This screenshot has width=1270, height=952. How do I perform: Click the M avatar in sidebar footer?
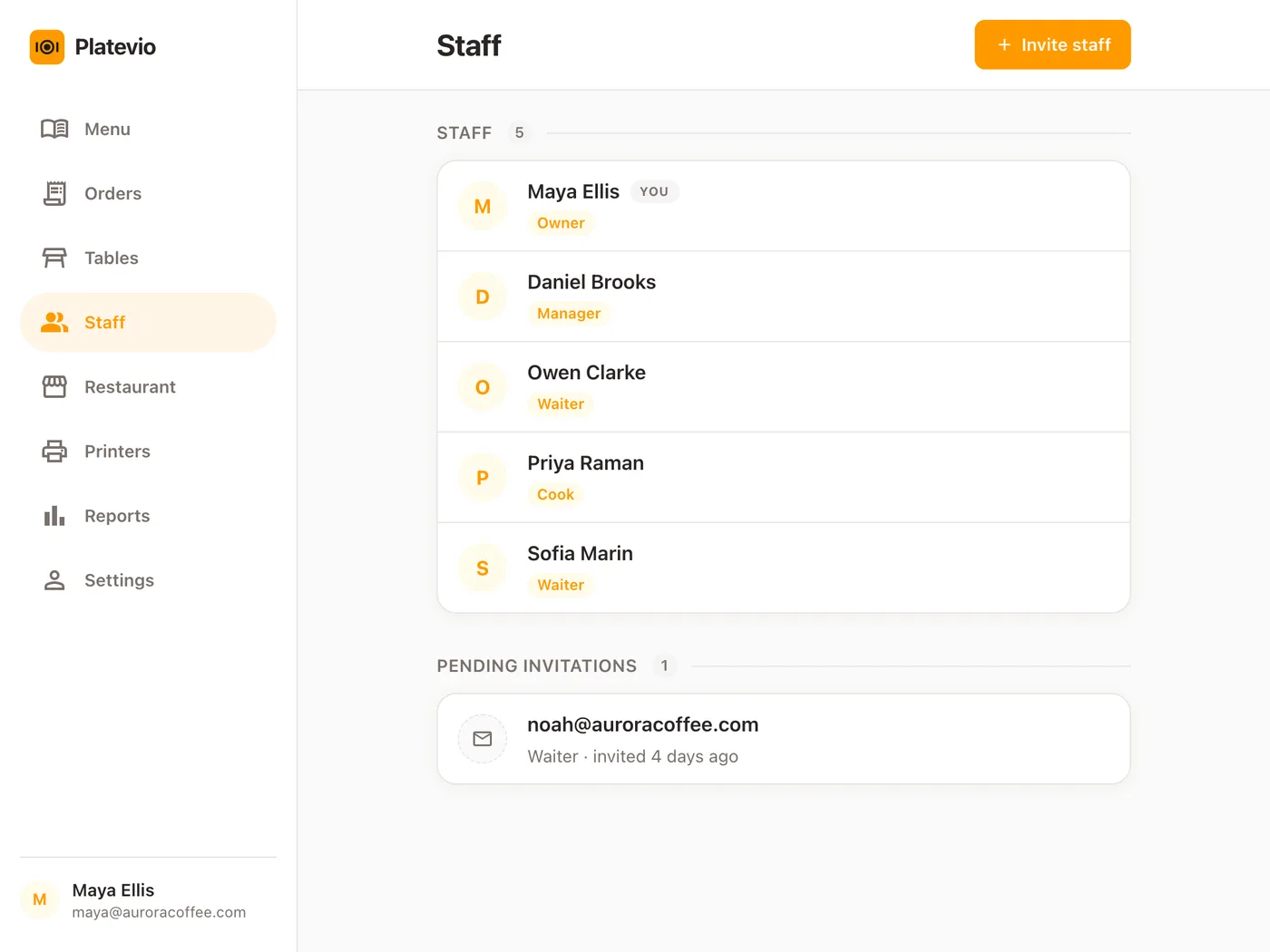coord(40,899)
